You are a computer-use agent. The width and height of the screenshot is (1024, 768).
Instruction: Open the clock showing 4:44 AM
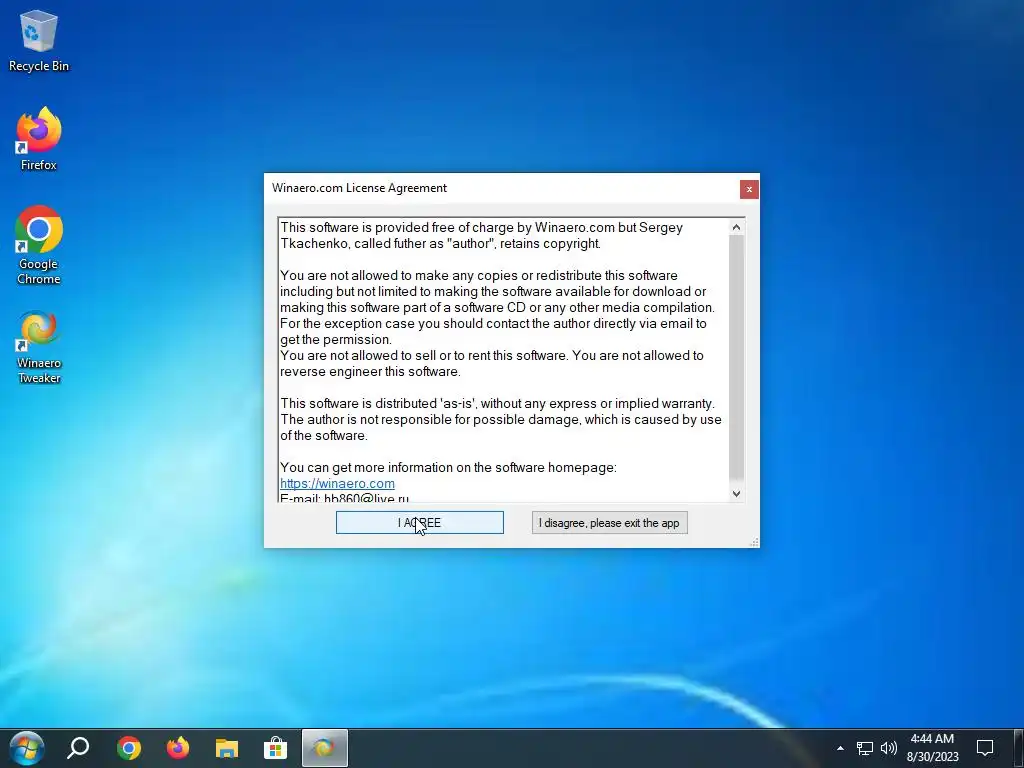click(933, 748)
